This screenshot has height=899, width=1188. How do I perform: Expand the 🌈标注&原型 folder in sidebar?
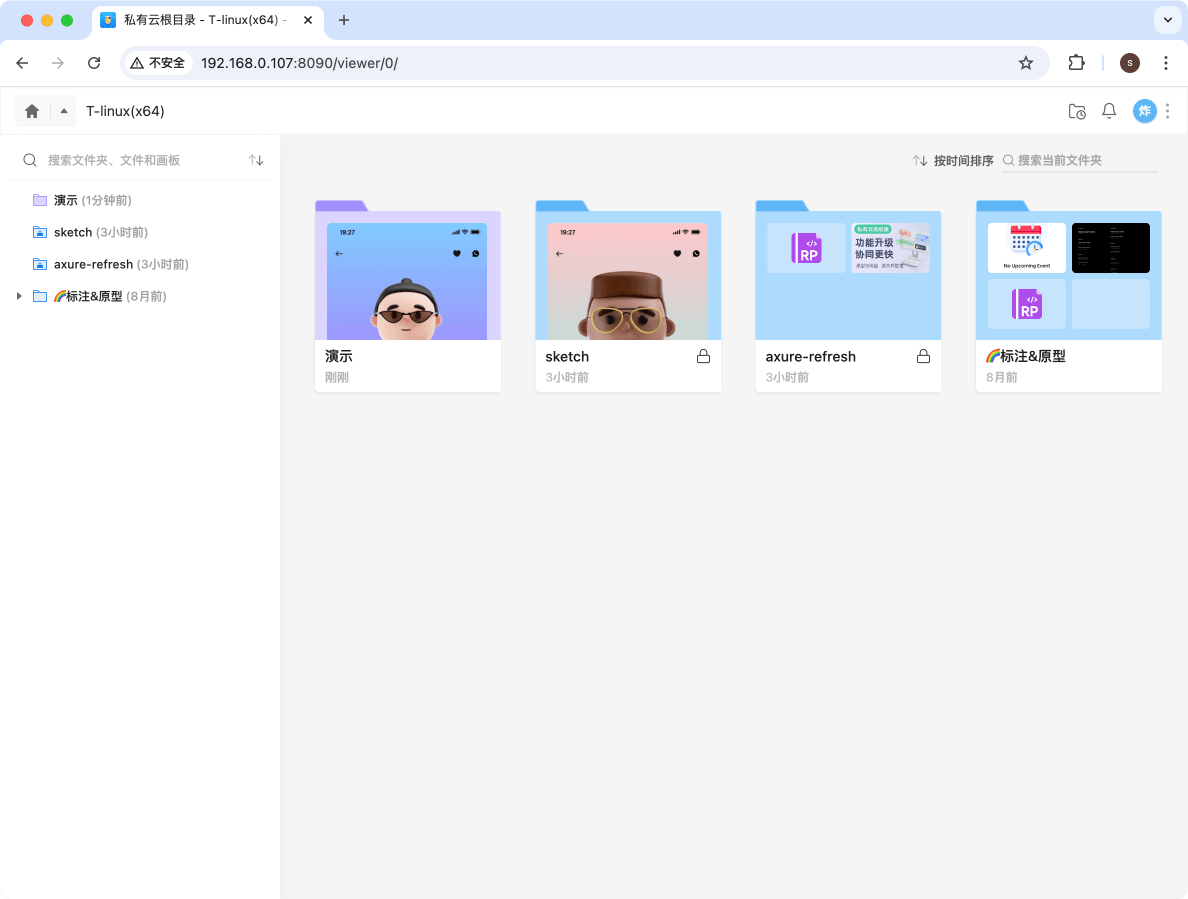(x=18, y=296)
